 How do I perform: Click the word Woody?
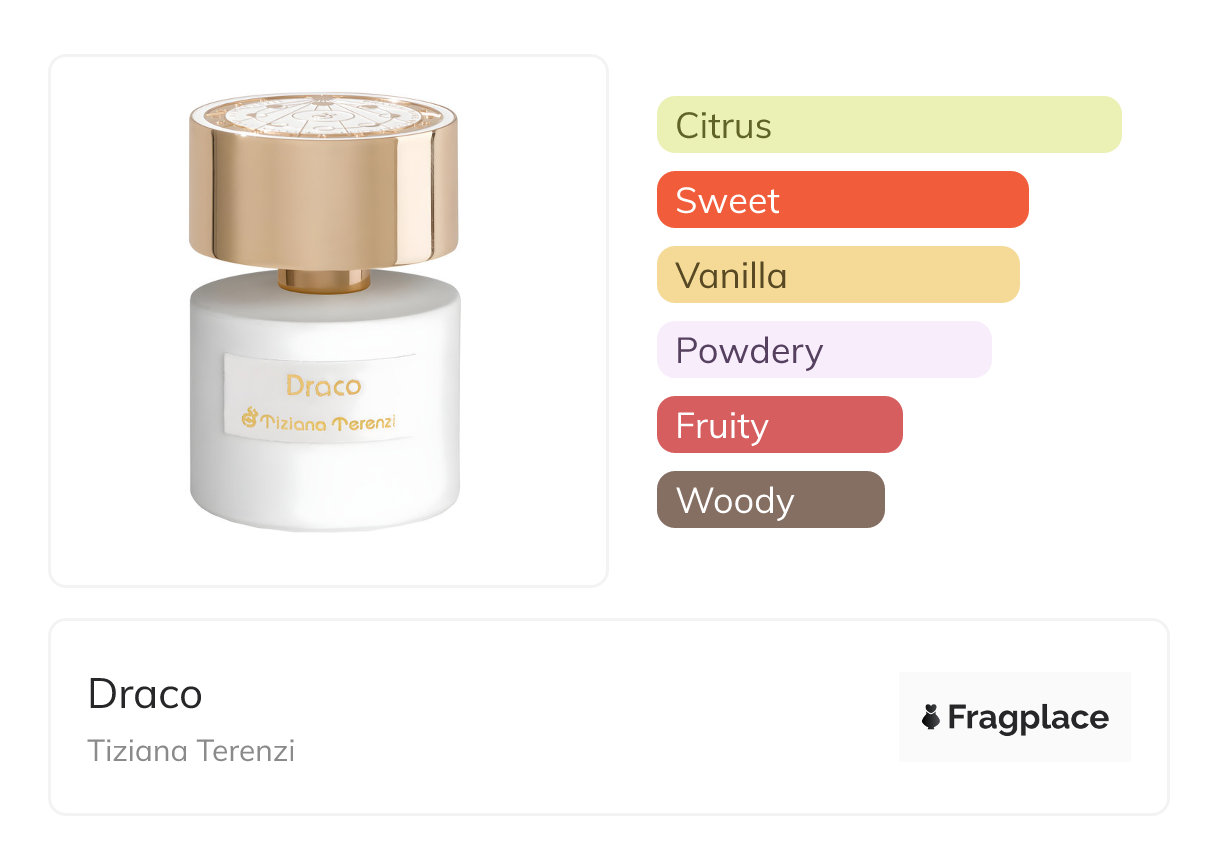click(x=735, y=501)
